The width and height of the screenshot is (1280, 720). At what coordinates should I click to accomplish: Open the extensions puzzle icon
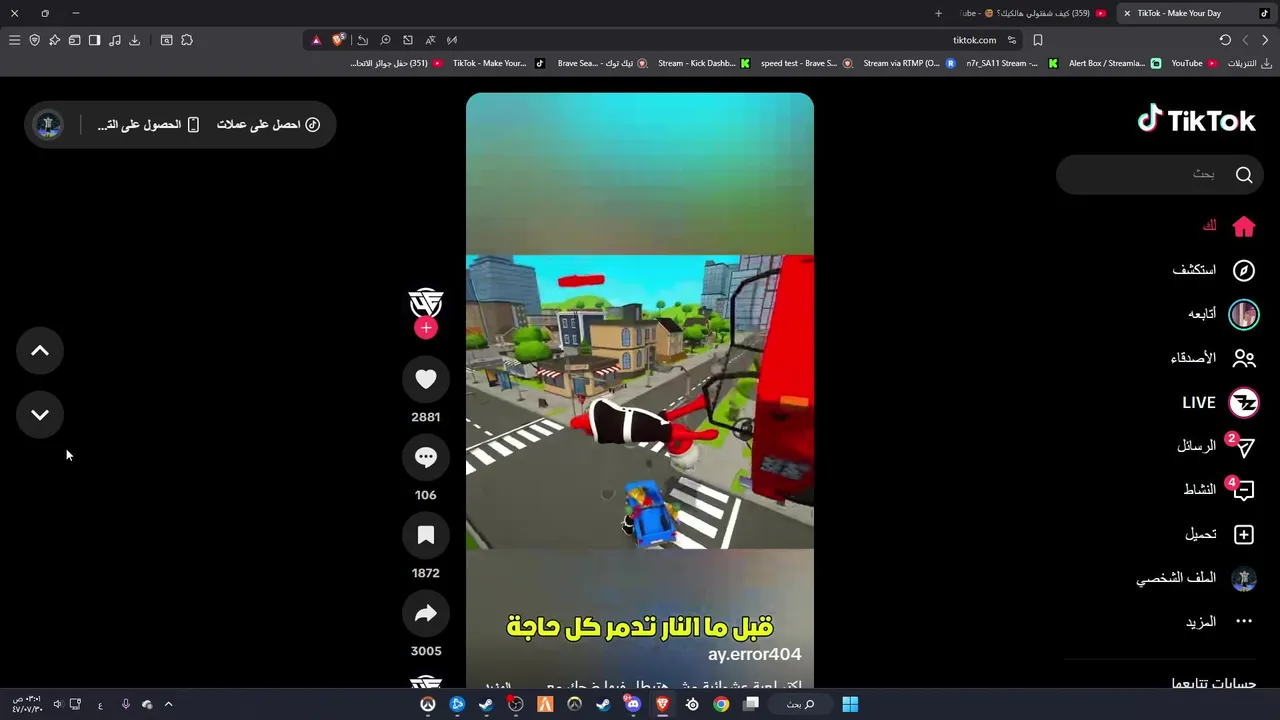[187, 40]
